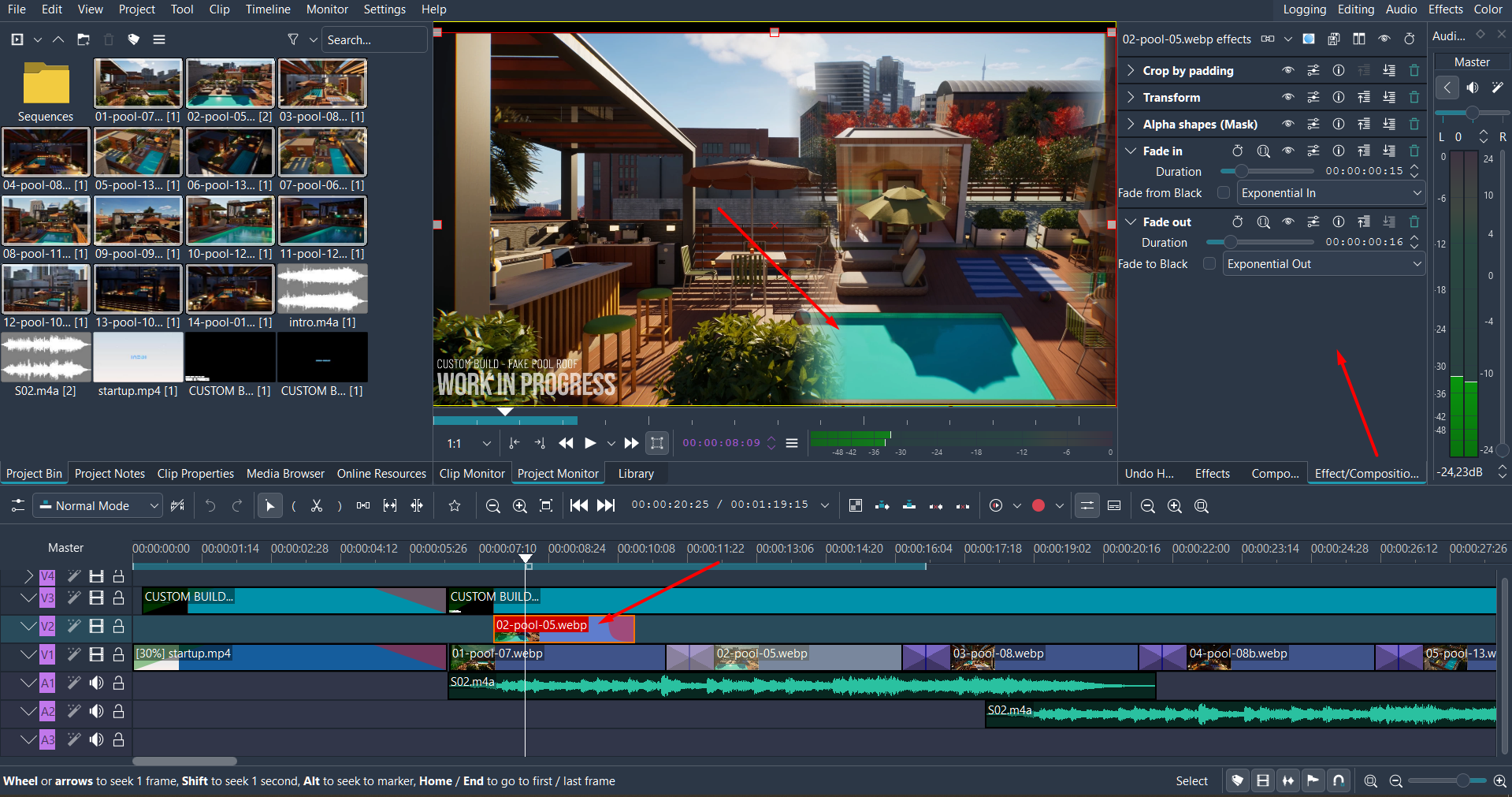Show info for Alpha shapes (Mask) effect
1512x797 pixels.
tap(1339, 124)
